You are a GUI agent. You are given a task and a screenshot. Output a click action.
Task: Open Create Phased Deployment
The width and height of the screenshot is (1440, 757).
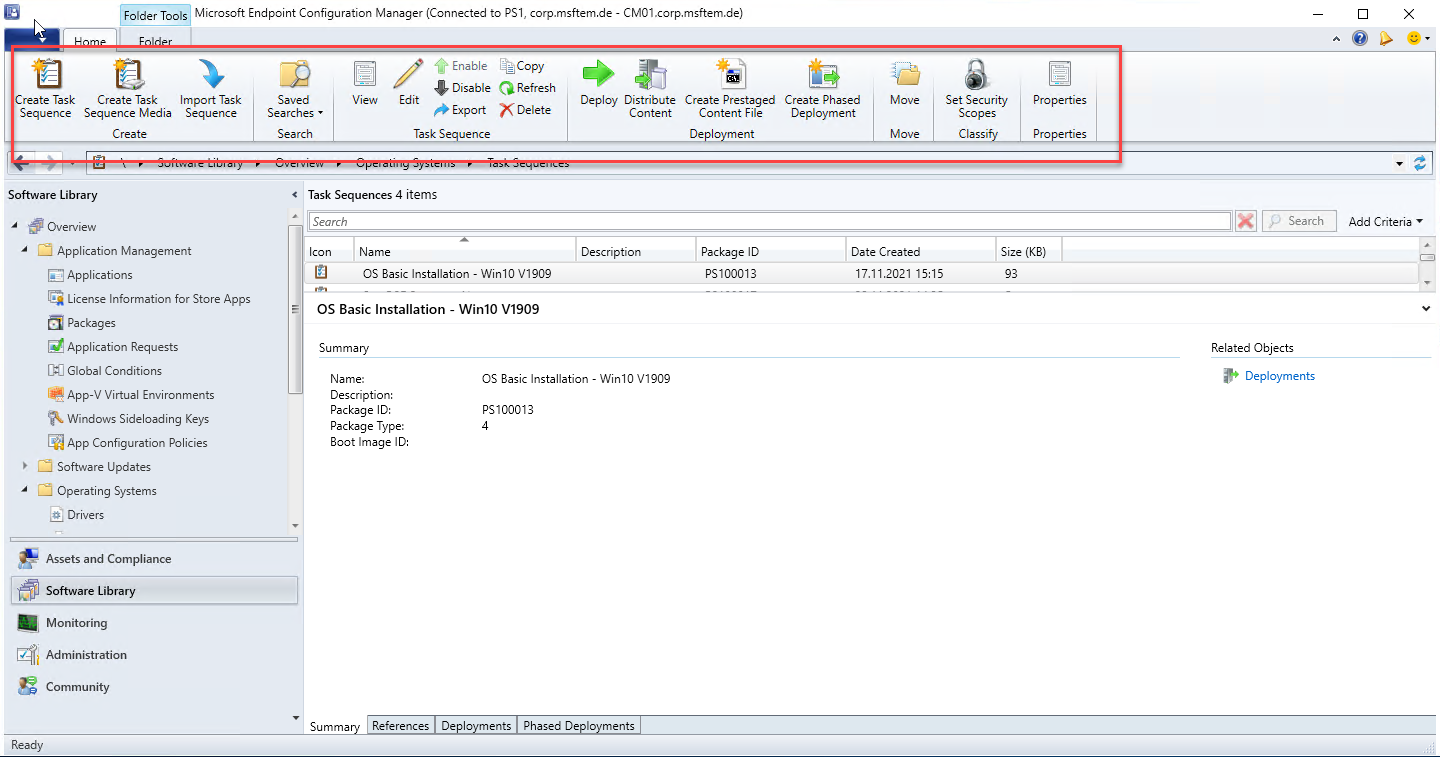point(823,88)
